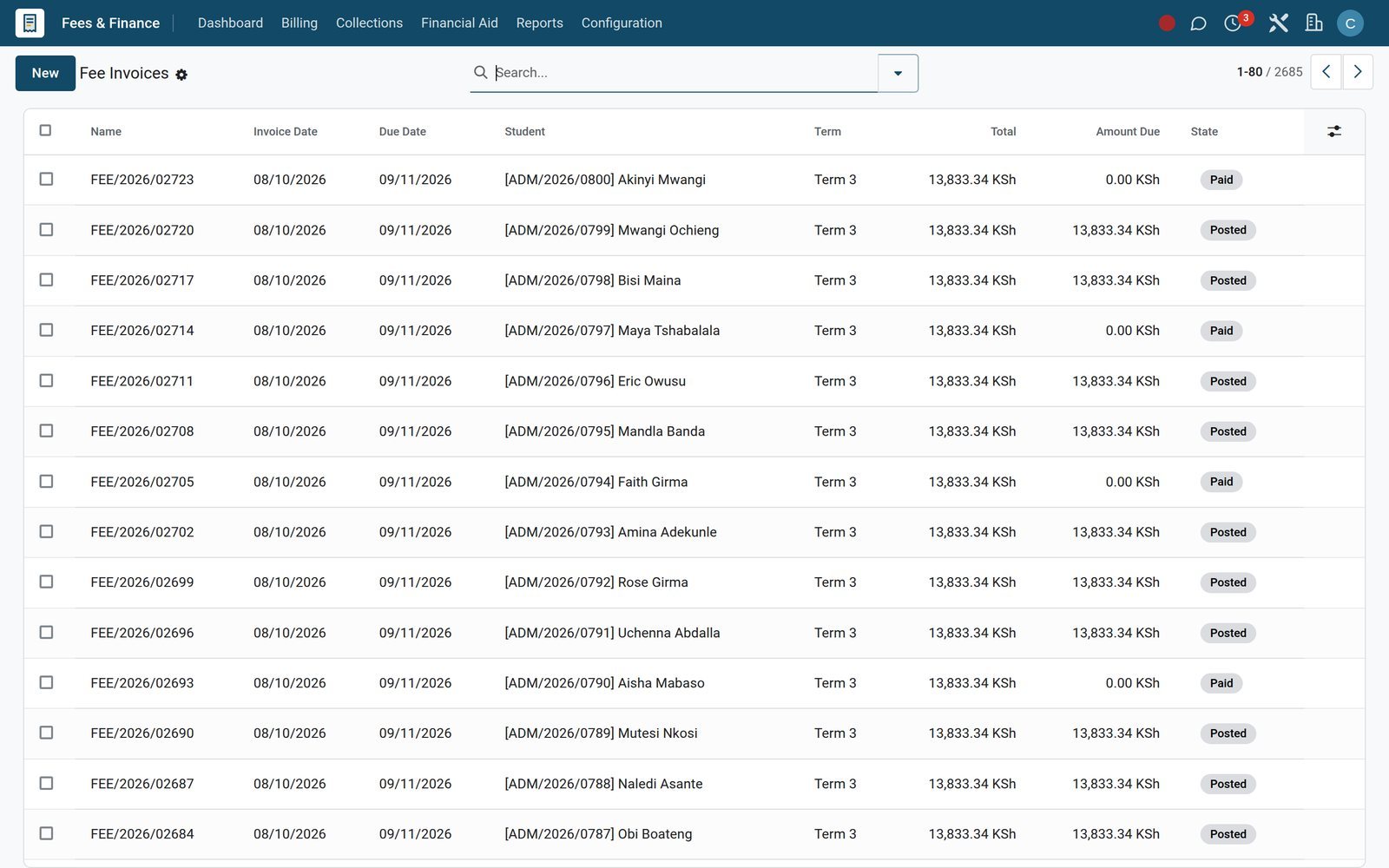
Task: Sort by the State column header
Action: (1203, 132)
